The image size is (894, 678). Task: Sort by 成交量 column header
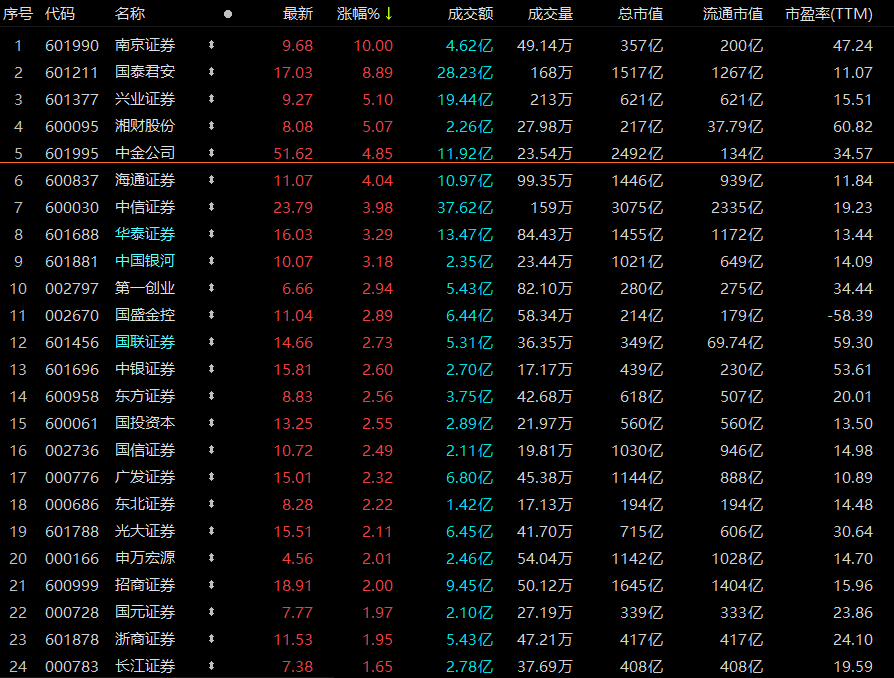click(x=550, y=14)
